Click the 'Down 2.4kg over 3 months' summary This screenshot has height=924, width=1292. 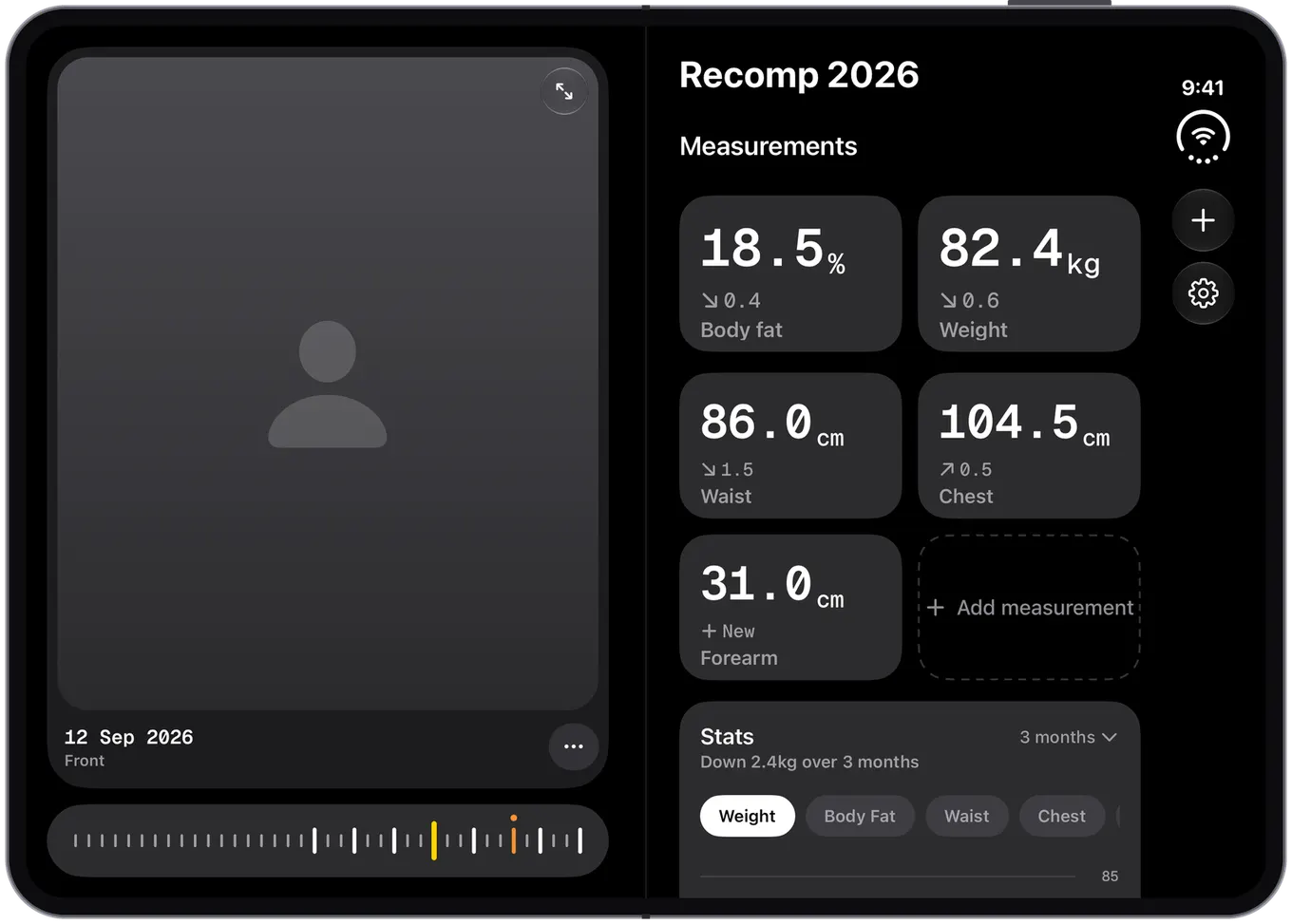coord(809,762)
